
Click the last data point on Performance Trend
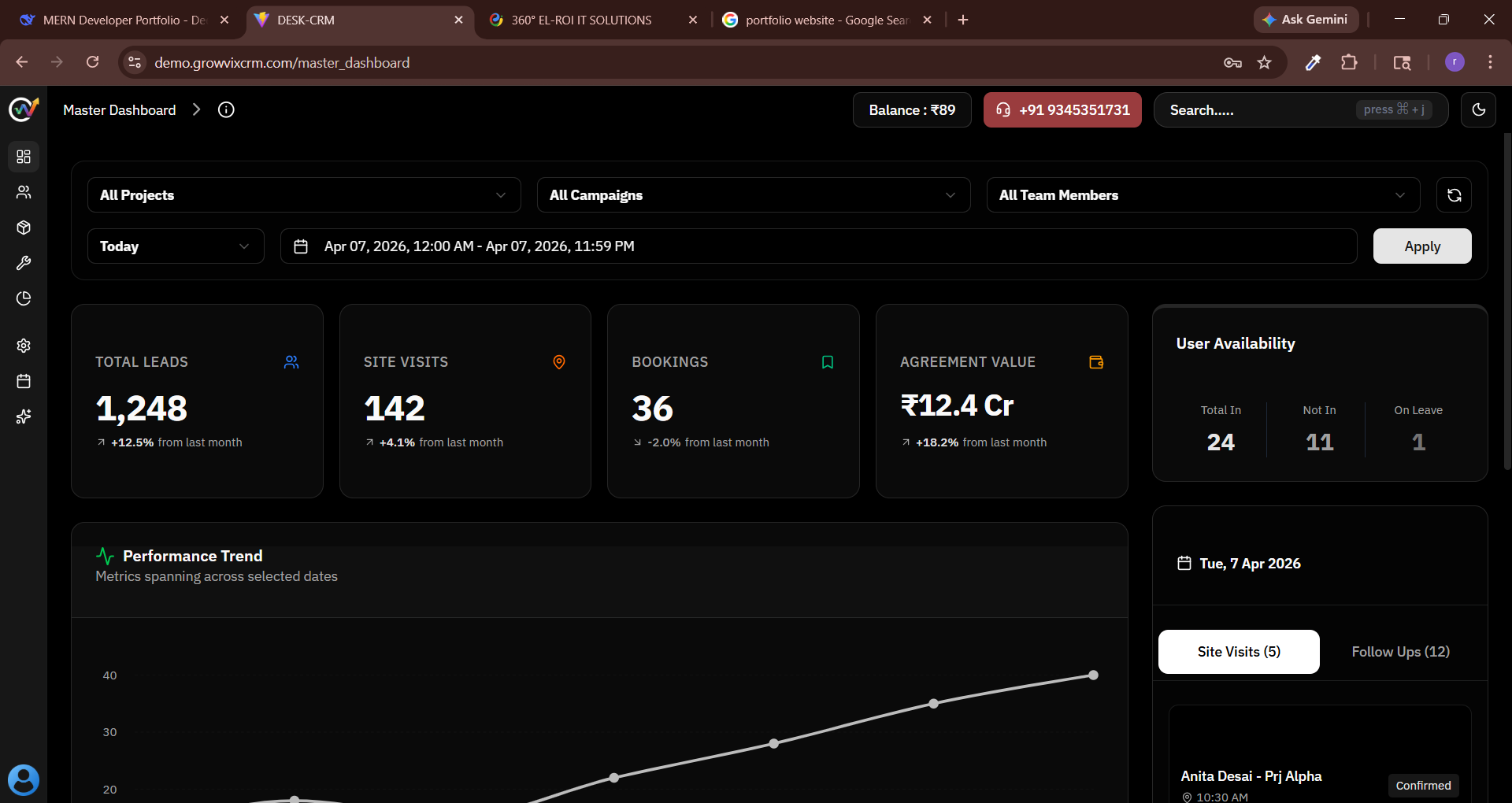coord(1093,675)
